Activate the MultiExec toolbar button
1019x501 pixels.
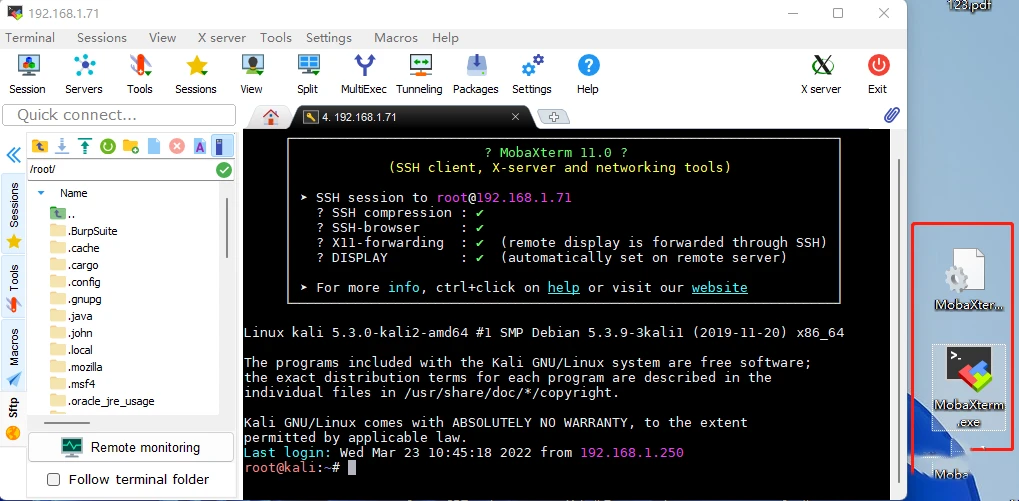pos(364,75)
